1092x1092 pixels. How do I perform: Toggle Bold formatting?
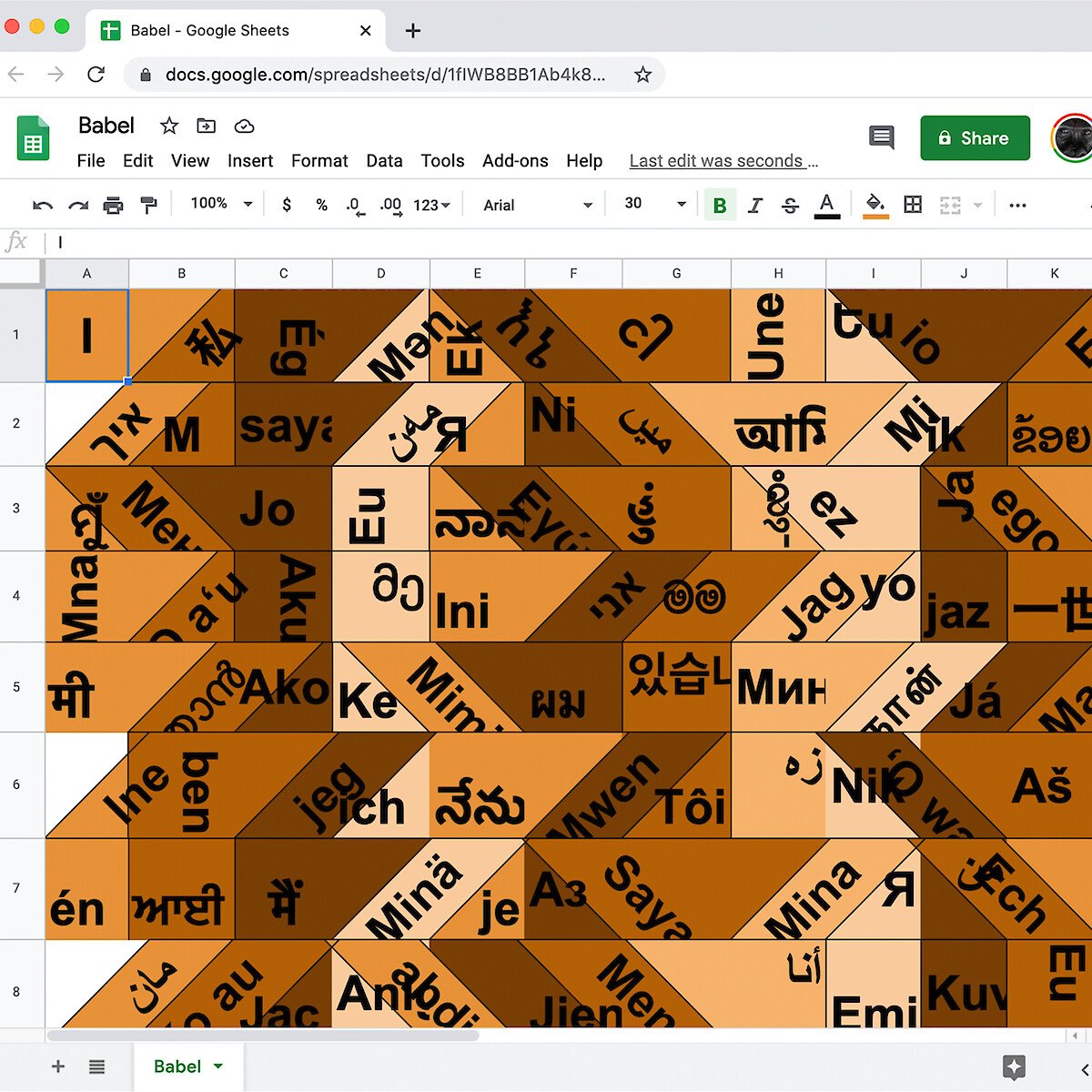click(719, 205)
